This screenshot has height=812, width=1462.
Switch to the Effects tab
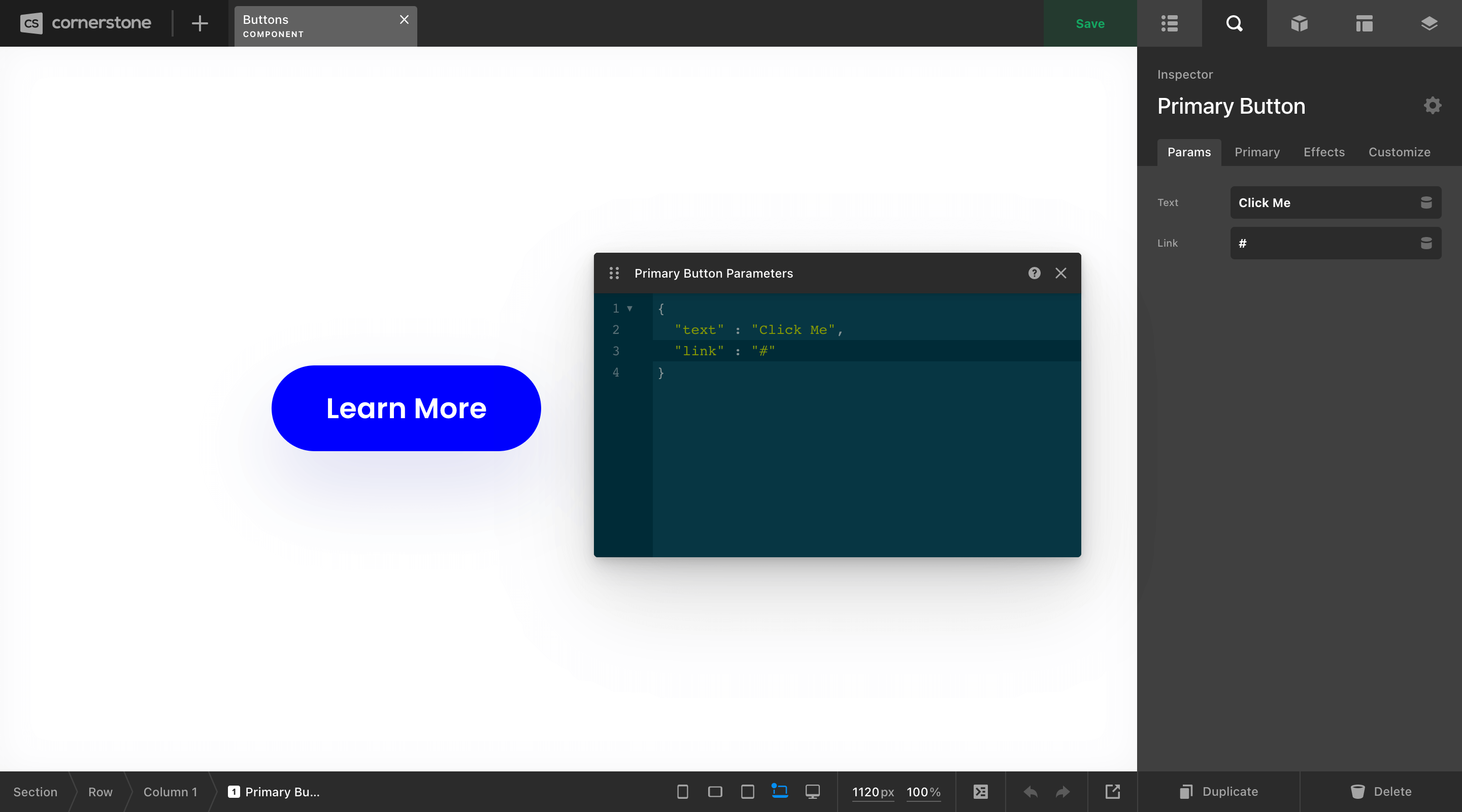(x=1323, y=152)
